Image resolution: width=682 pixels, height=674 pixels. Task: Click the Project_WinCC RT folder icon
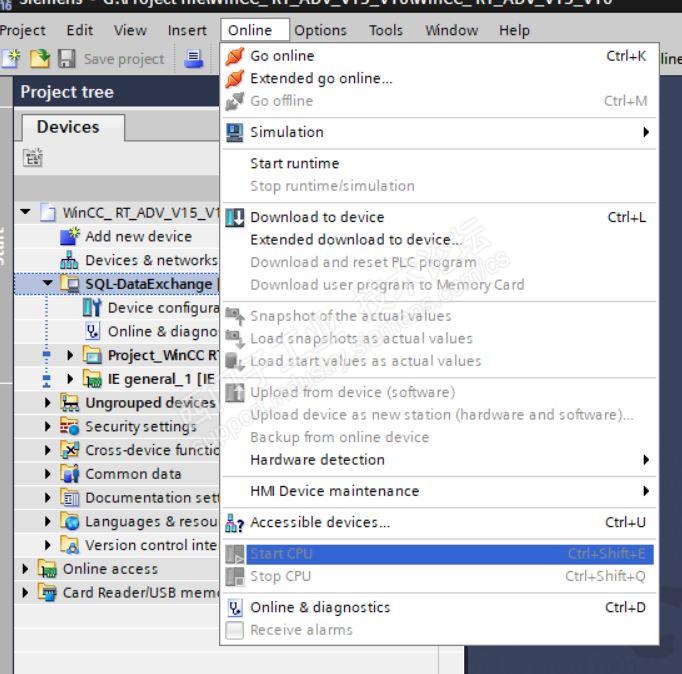click(x=92, y=355)
